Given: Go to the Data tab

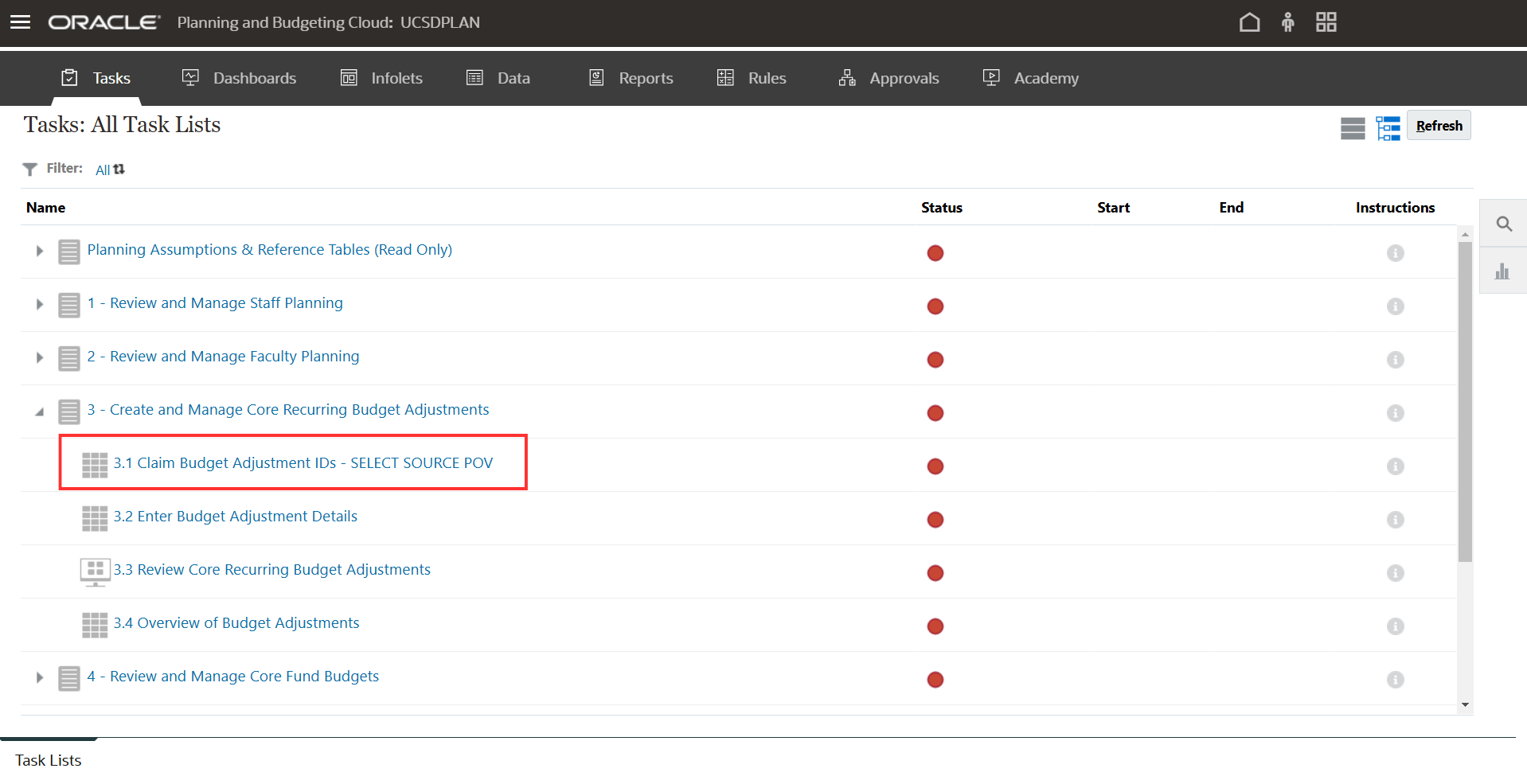Looking at the screenshot, I should tap(498, 78).
